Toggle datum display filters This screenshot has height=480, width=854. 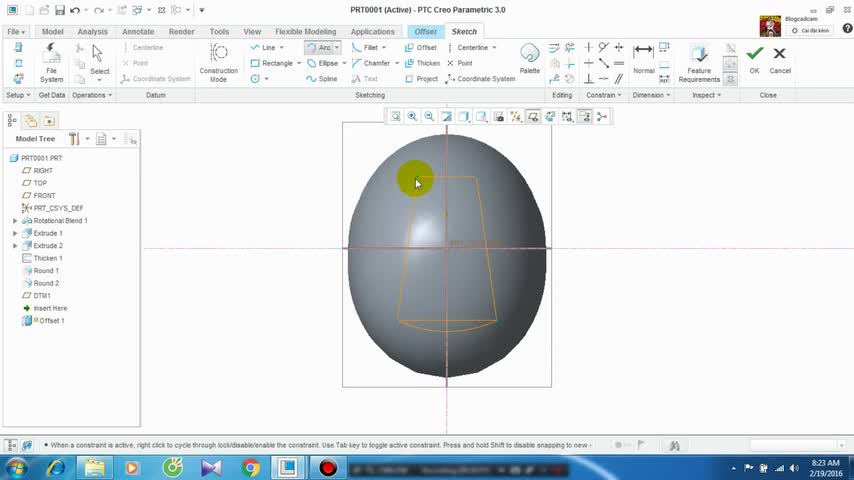pyautogui.click(x=515, y=117)
